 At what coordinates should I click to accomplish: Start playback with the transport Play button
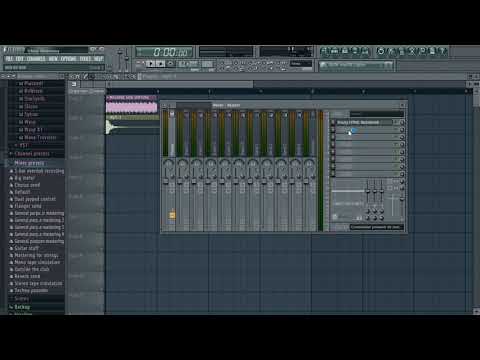151,63
